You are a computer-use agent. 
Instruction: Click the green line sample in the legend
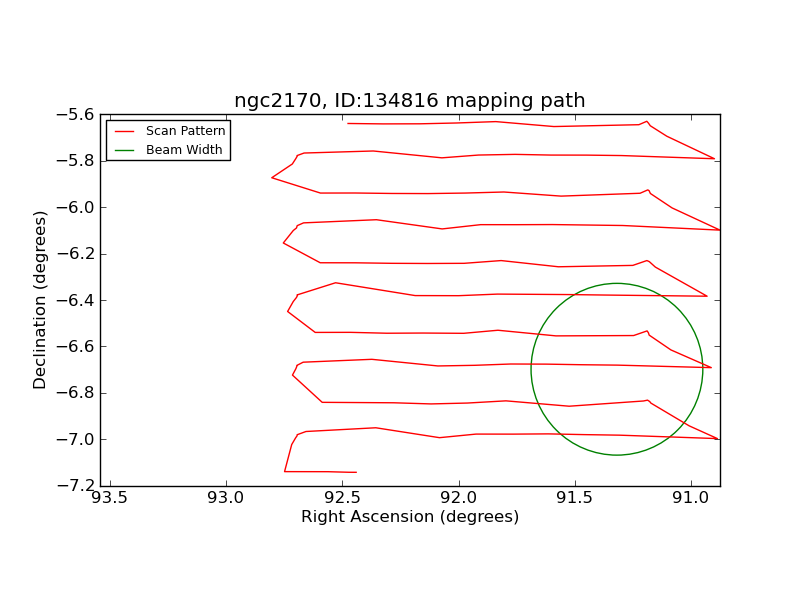coord(124,151)
